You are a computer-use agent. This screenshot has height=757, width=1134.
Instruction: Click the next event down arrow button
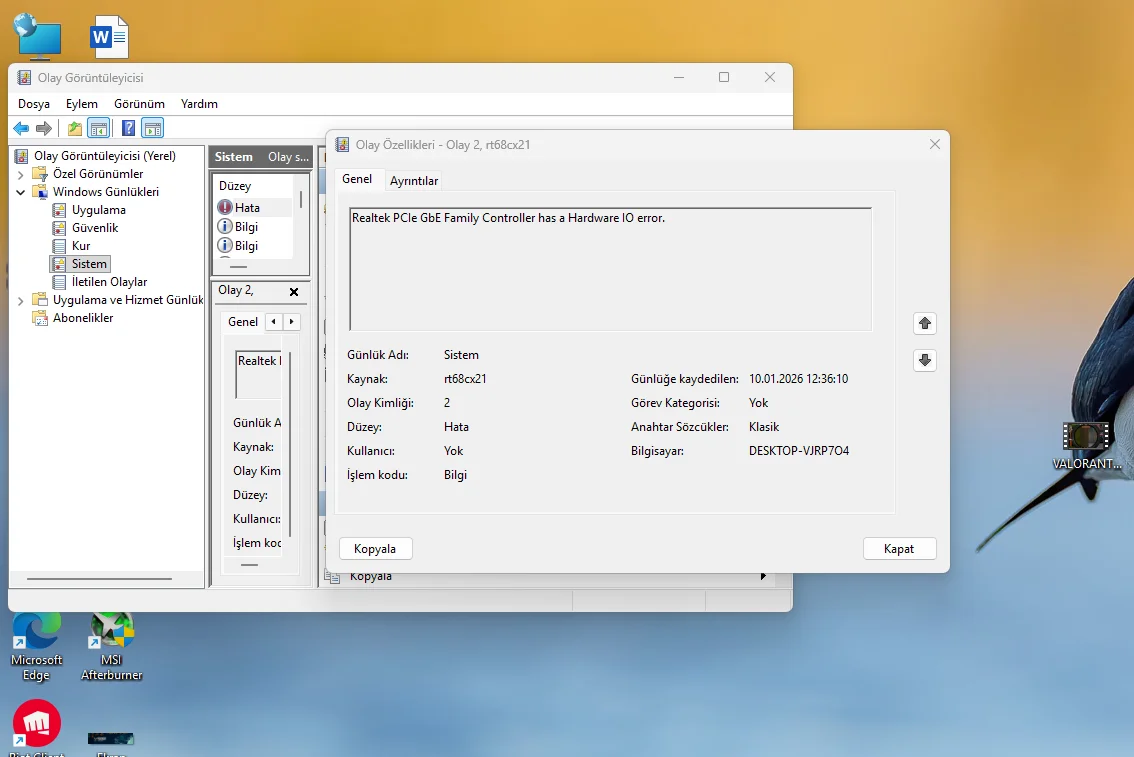pyautogui.click(x=925, y=360)
